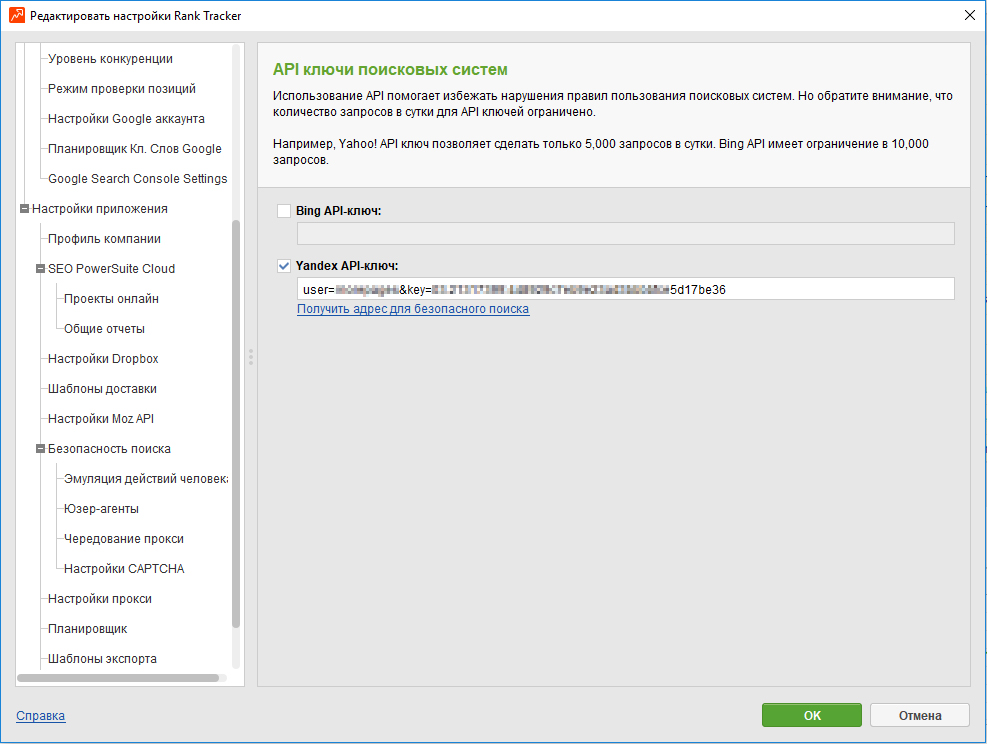The image size is (987, 744).
Task: Select Безопасность поиска item
Action: coord(110,449)
